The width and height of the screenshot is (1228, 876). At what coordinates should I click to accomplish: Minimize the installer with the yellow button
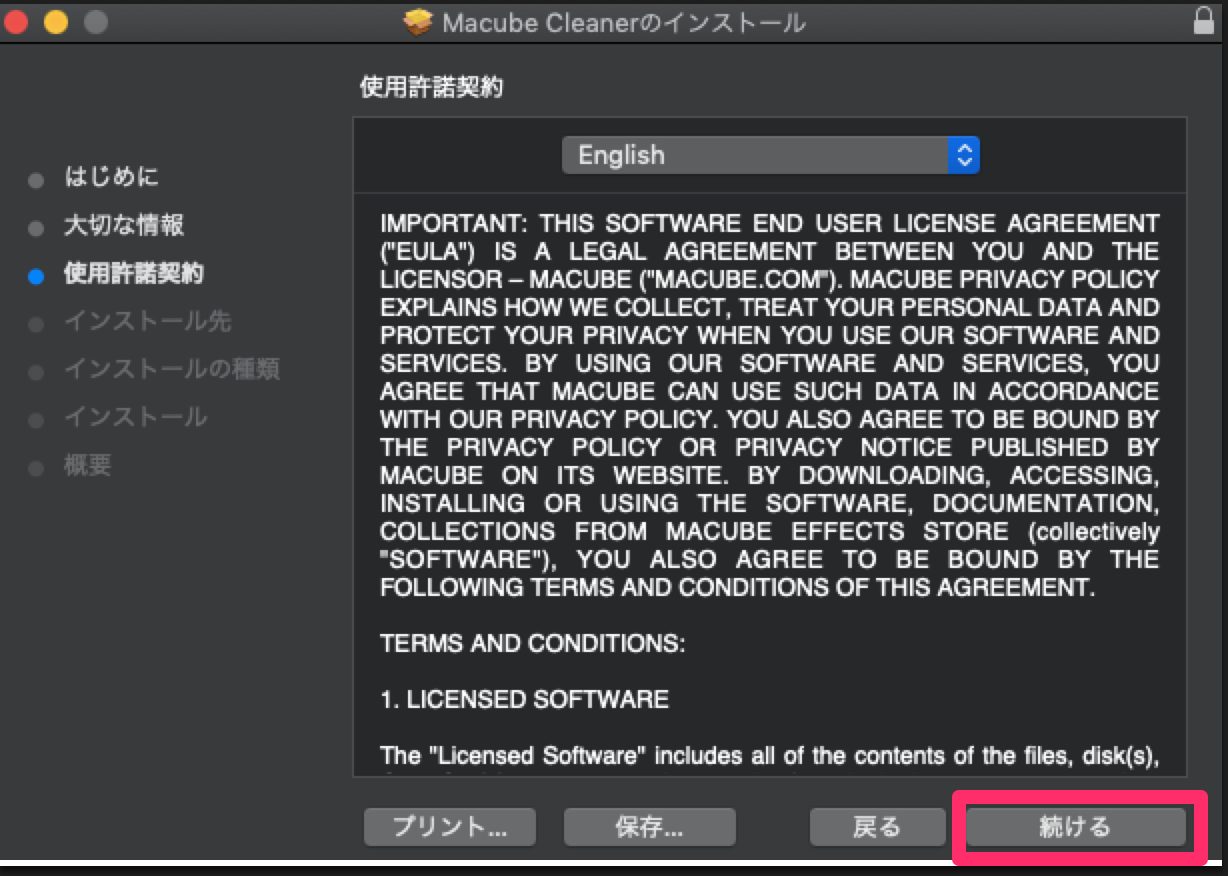click(x=55, y=21)
